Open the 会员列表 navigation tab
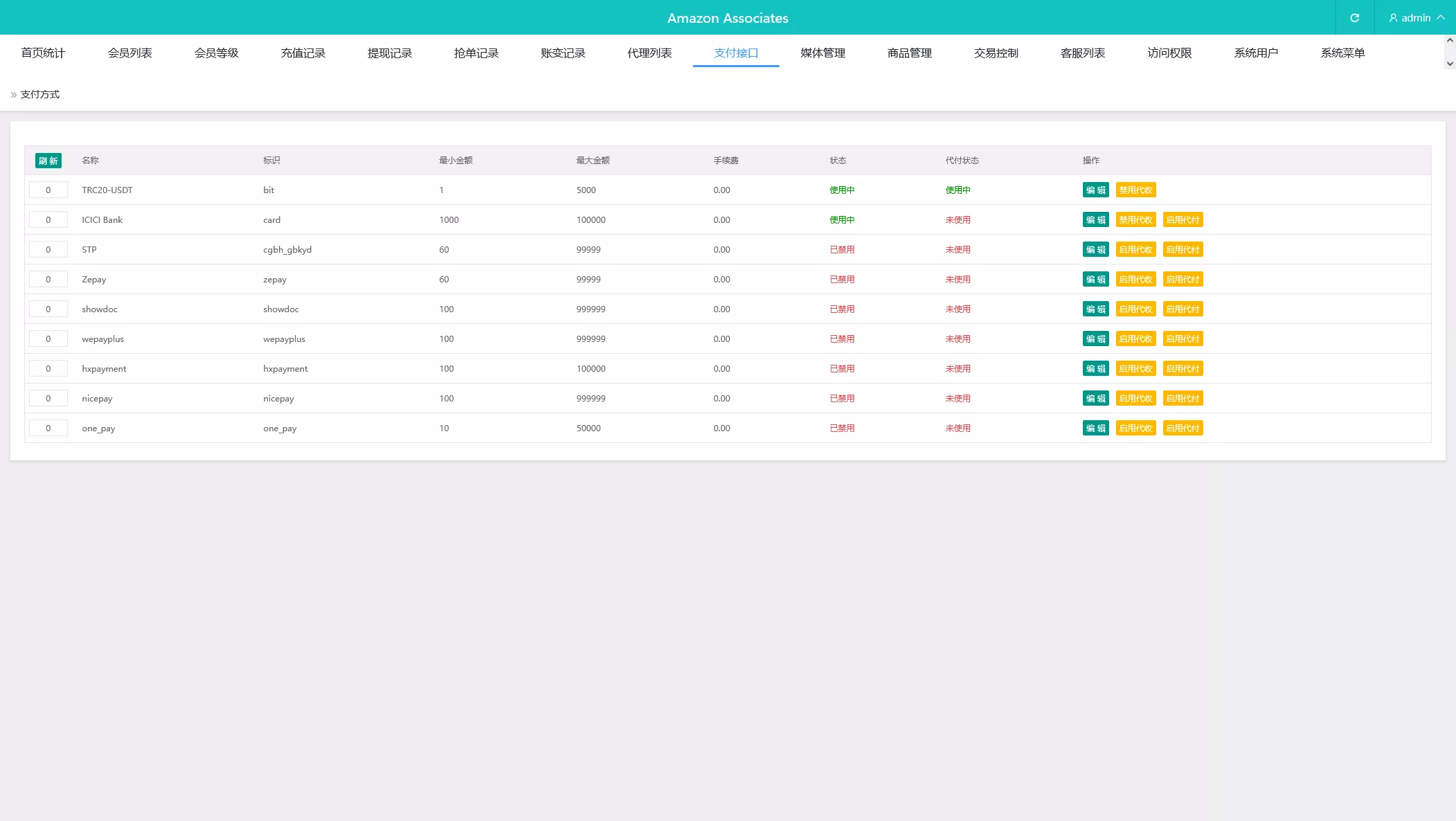 coord(129,53)
